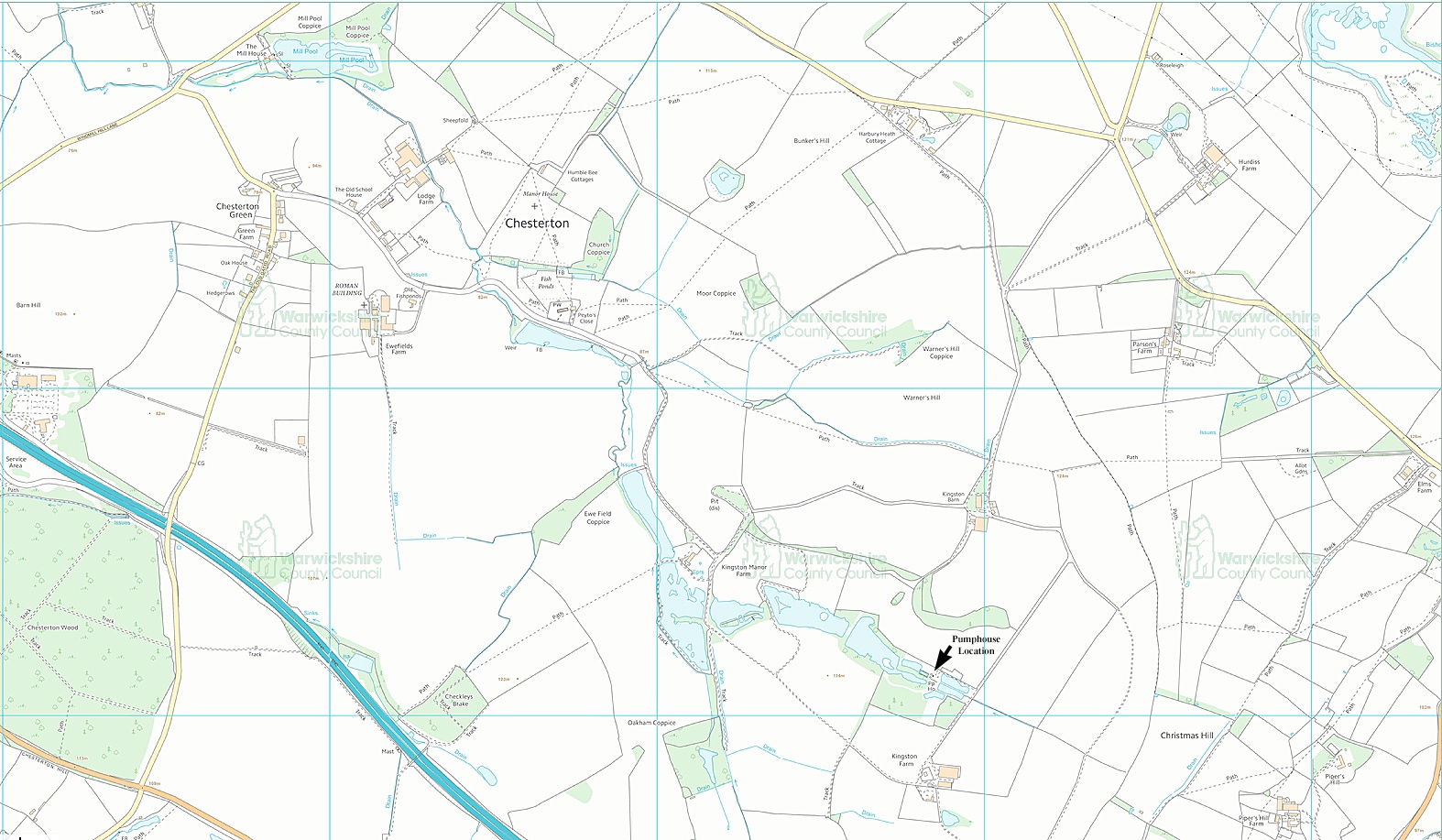Click the Oakham Coppice label
Image resolution: width=1442 pixels, height=840 pixels.
[x=651, y=723]
